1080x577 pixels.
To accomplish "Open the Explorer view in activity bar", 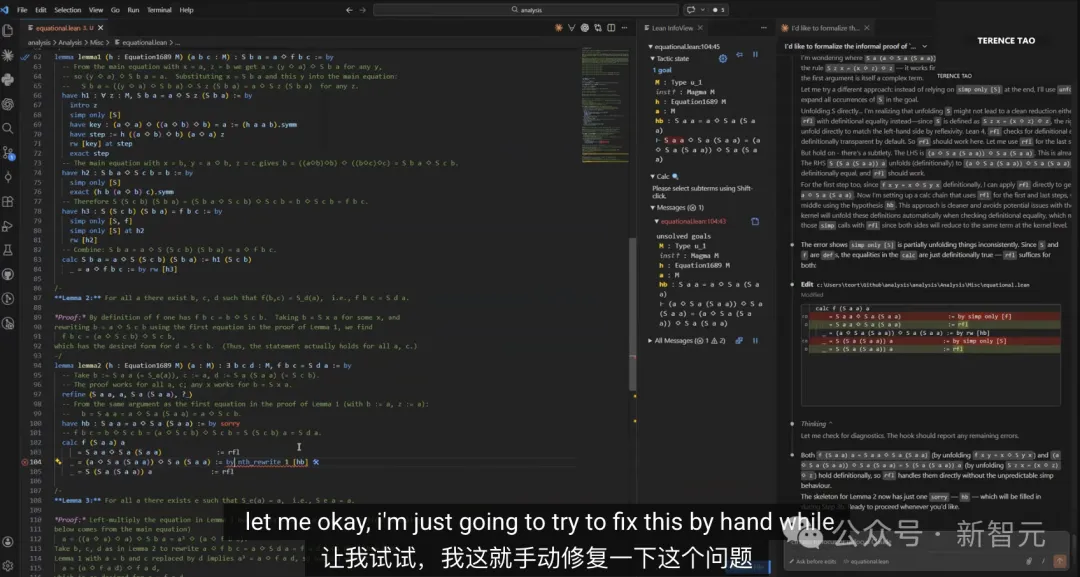I will pos(8,32).
